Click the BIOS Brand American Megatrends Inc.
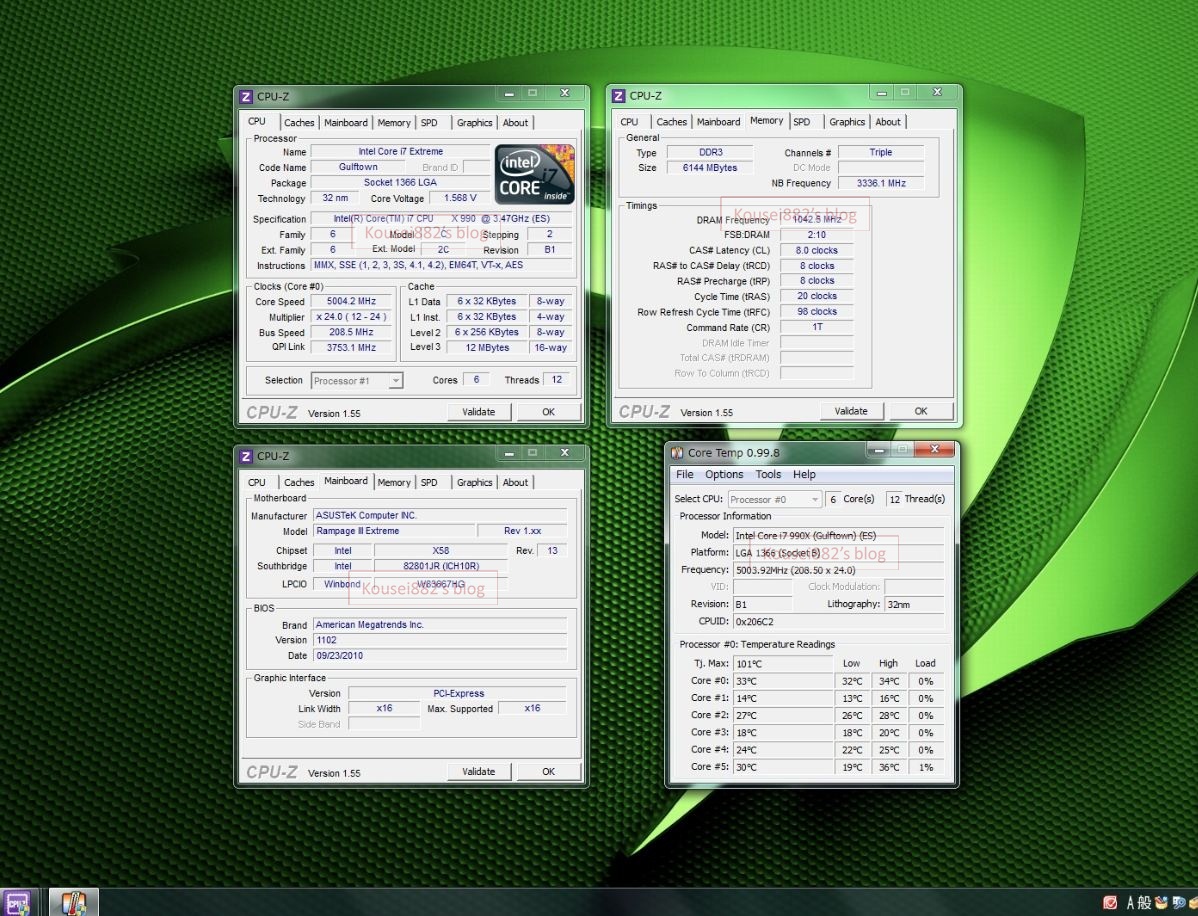Image resolution: width=1198 pixels, height=916 pixels. pos(440,624)
